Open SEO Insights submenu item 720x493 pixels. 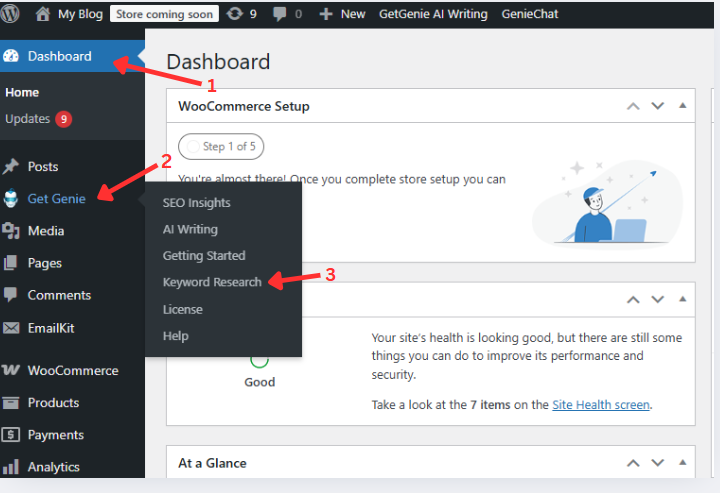[x=197, y=203]
